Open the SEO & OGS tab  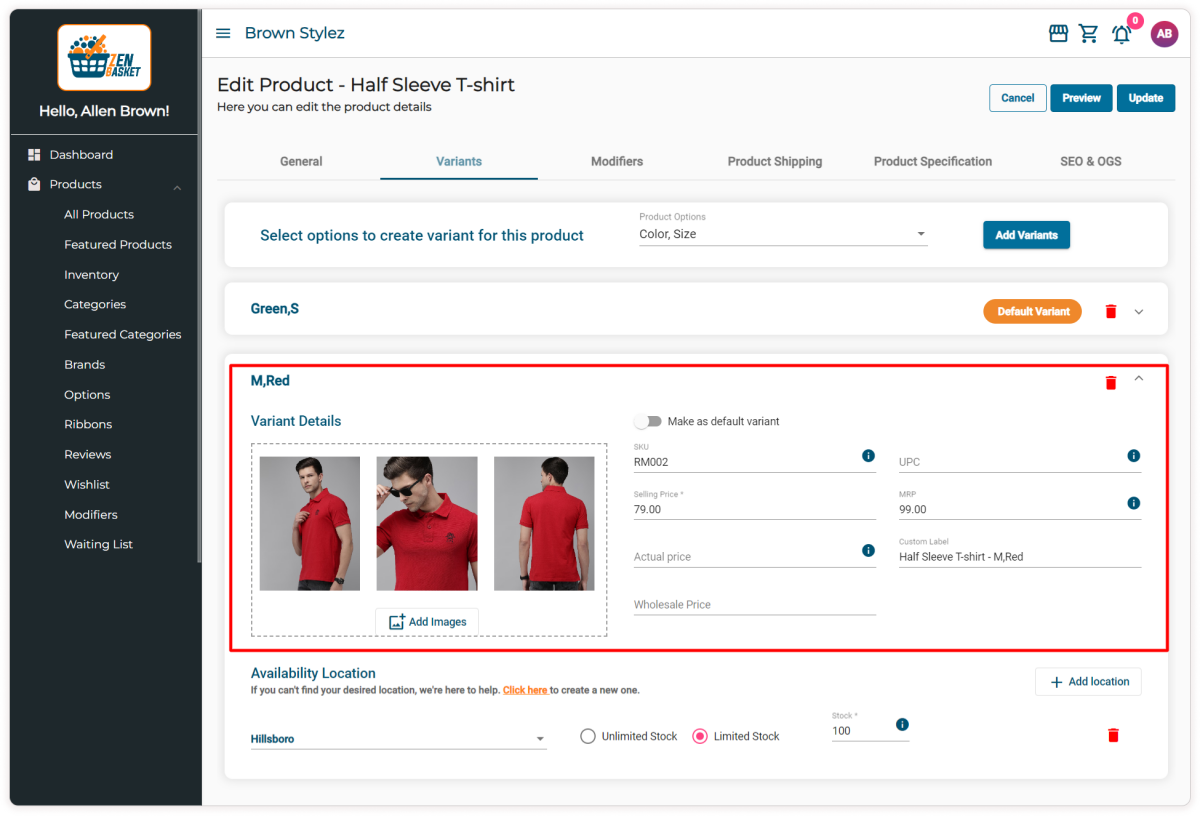point(1090,161)
